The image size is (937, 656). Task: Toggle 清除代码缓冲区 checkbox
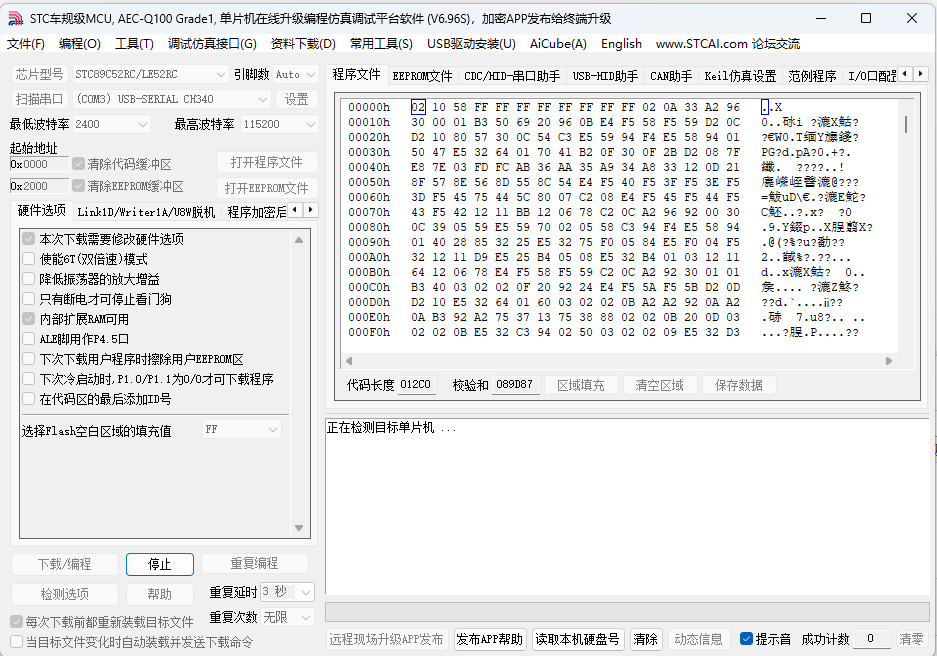[78, 164]
